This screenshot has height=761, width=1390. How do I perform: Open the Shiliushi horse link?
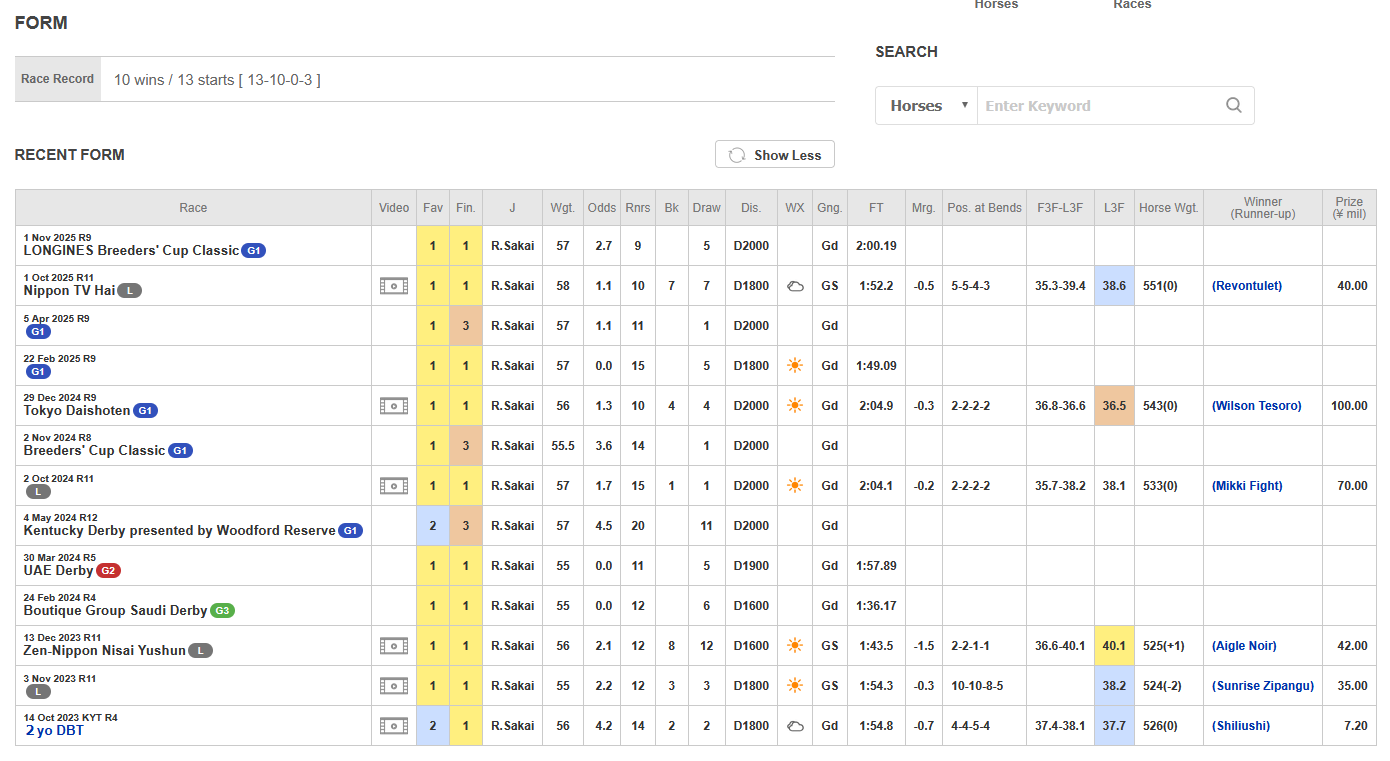(x=1241, y=726)
